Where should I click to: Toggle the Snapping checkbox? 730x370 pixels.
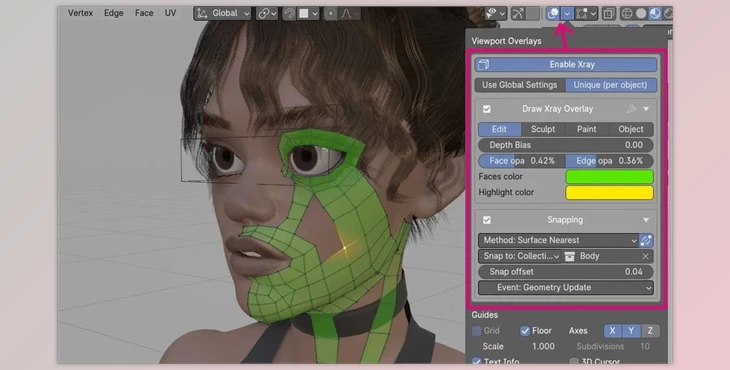click(x=487, y=220)
